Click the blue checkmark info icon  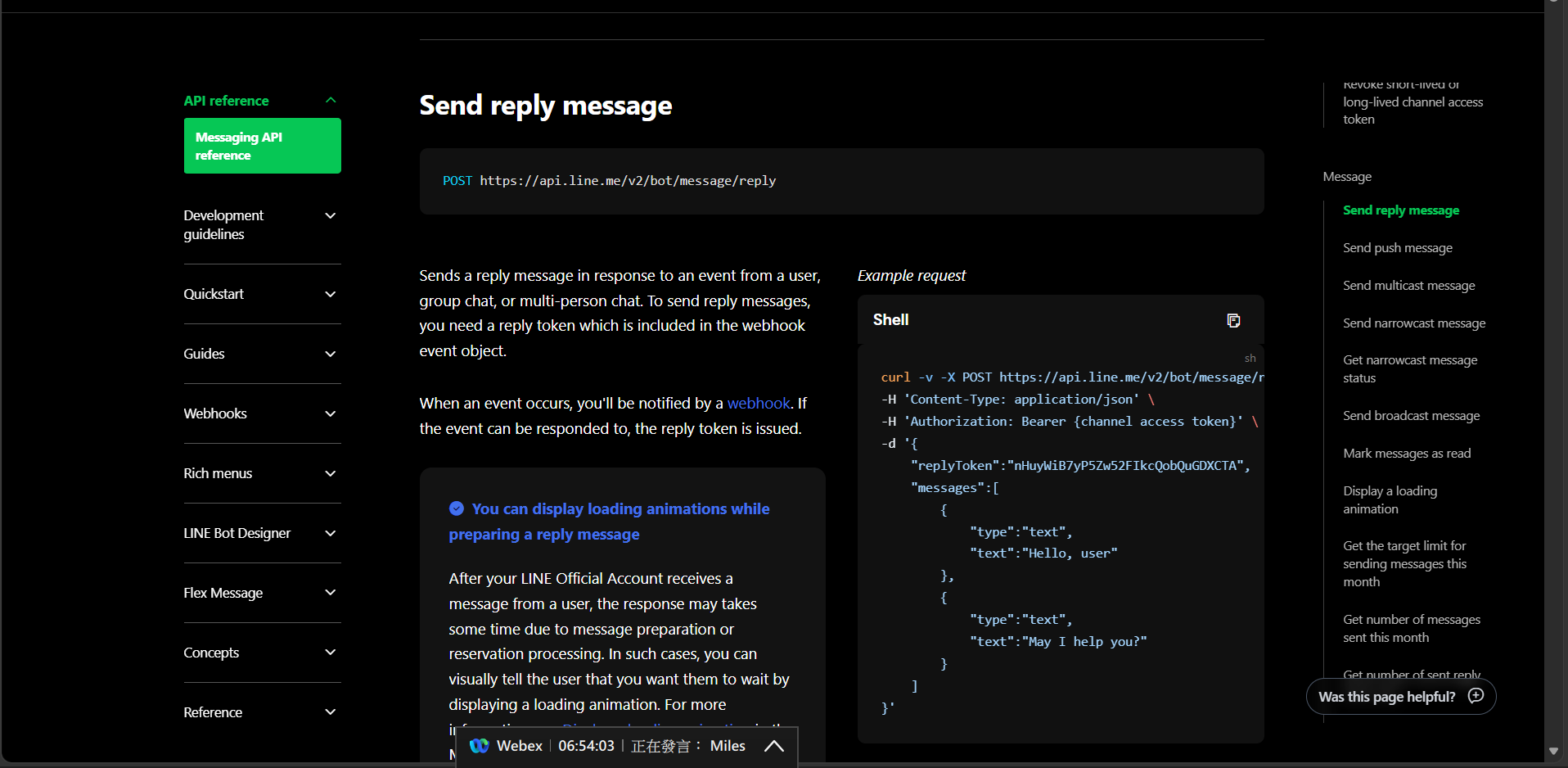[x=457, y=508]
